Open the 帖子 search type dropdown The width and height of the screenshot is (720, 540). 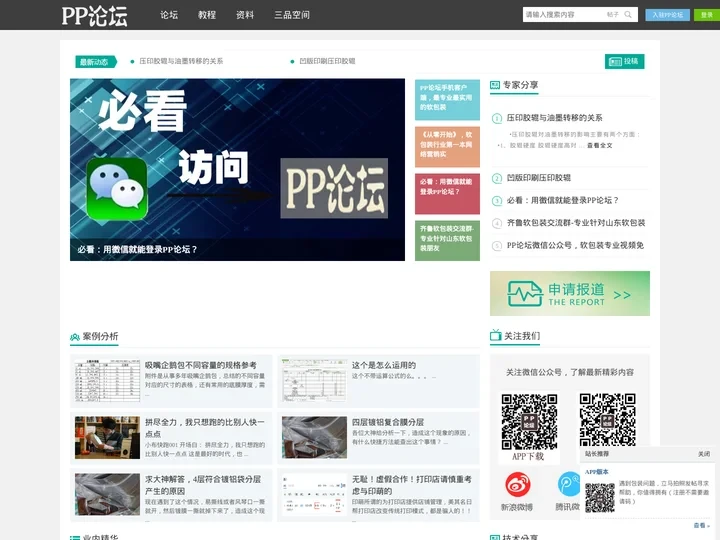click(613, 15)
